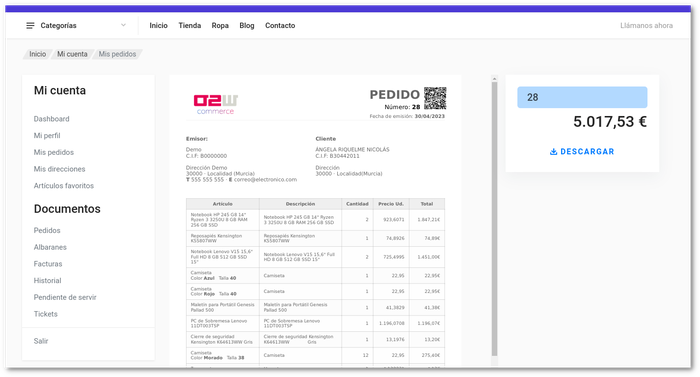The width and height of the screenshot is (700, 377).
Task: Click the Inicio breadcrumb
Action: point(38,54)
